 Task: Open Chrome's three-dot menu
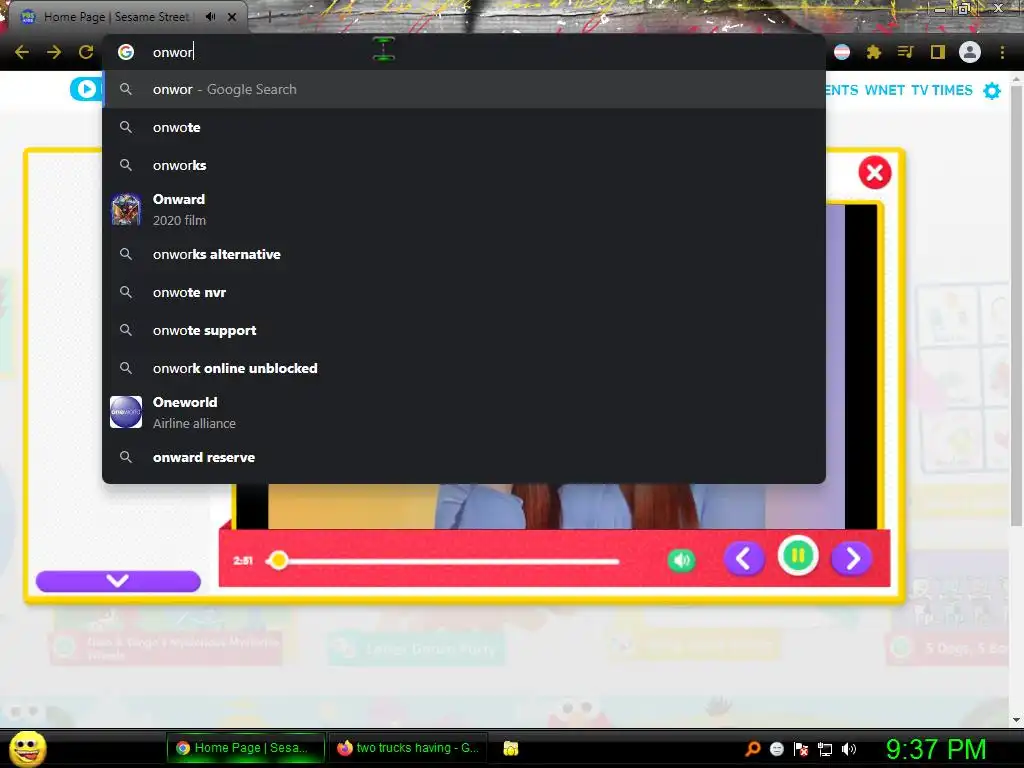(1002, 52)
